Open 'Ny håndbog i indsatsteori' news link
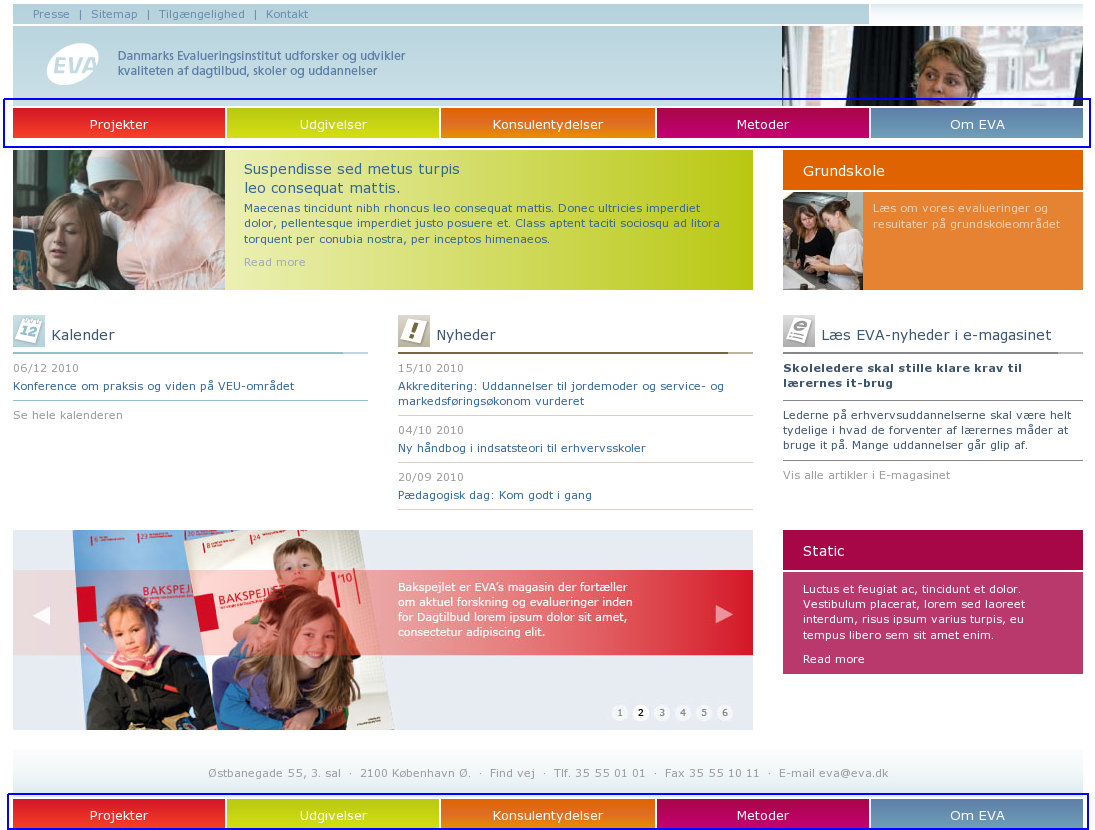Viewport: 1095px width, 830px height. [x=522, y=448]
